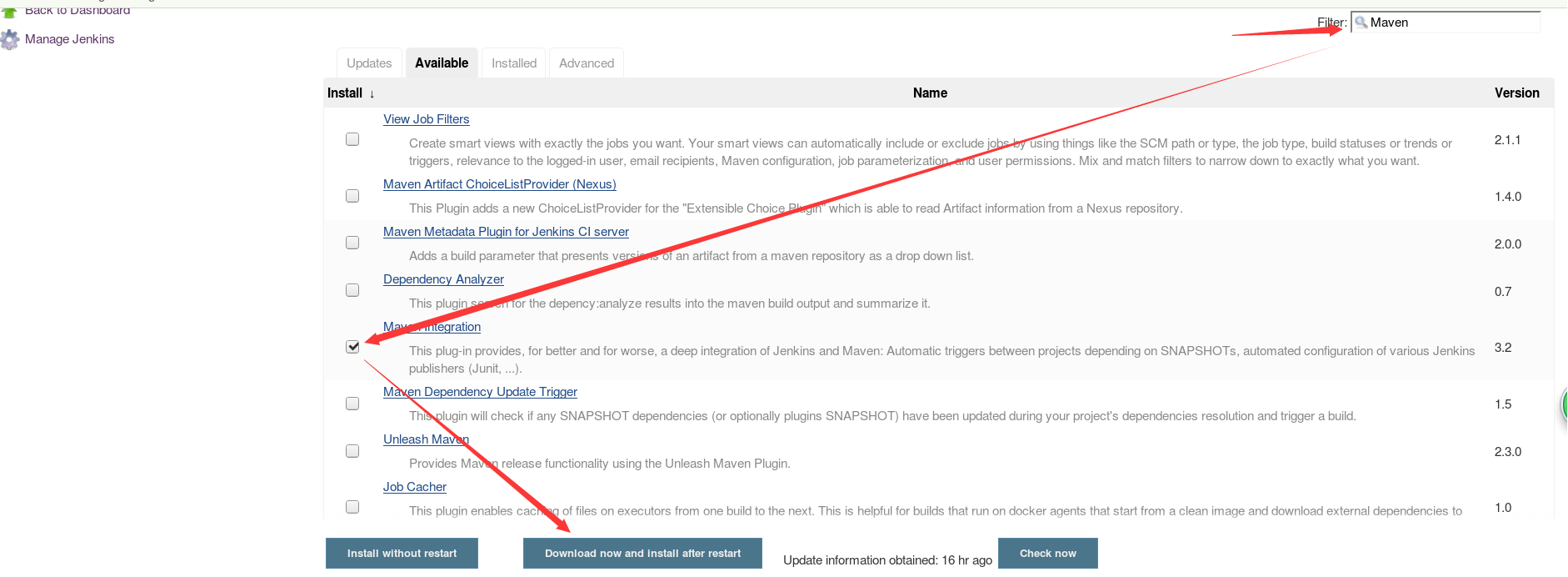This screenshot has width=1568, height=577.
Task: Click version 1.4.0 in the Version column
Action: (x=1508, y=197)
